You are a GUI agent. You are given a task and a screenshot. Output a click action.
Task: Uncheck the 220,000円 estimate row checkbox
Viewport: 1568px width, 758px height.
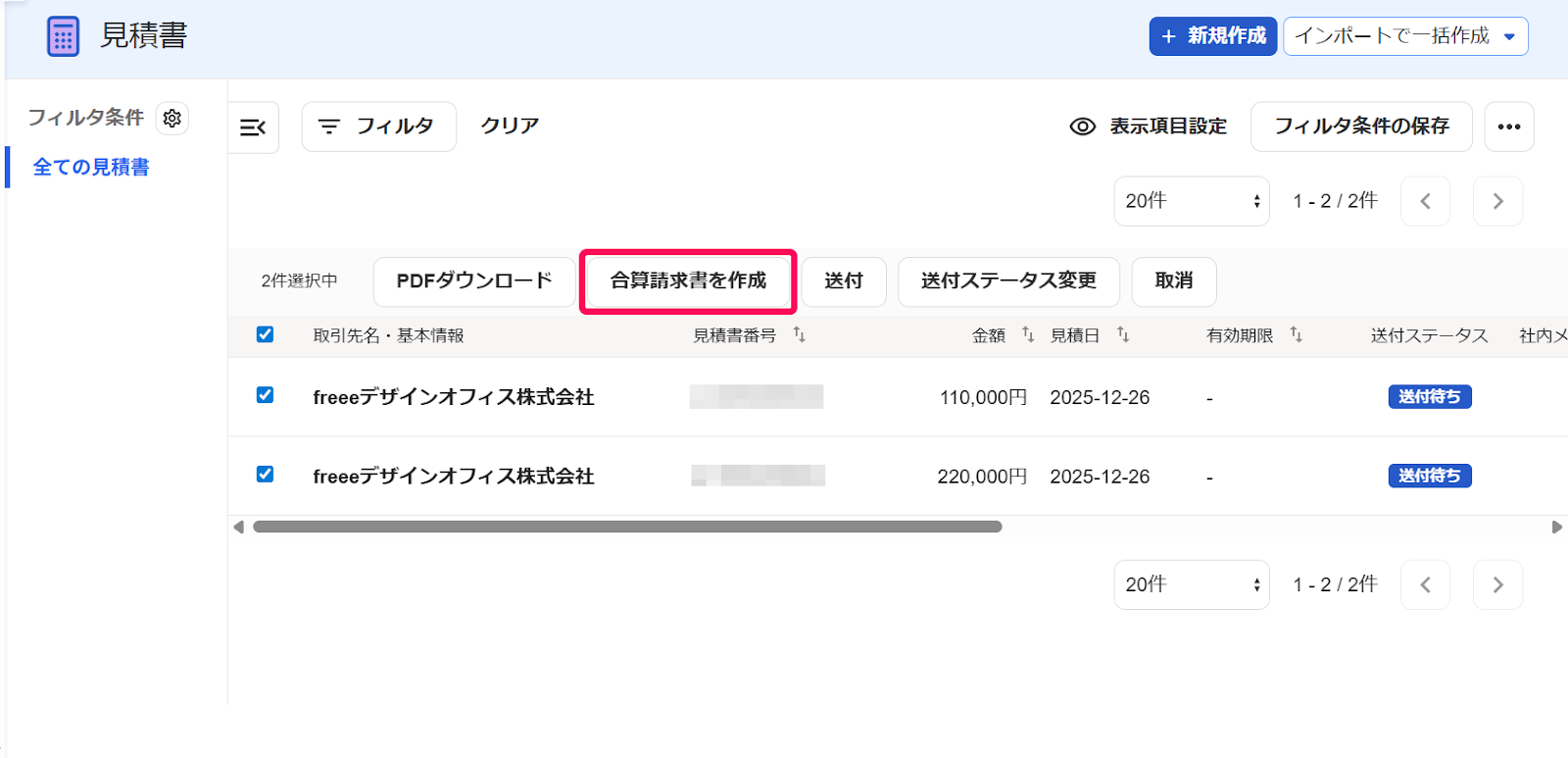[265, 475]
